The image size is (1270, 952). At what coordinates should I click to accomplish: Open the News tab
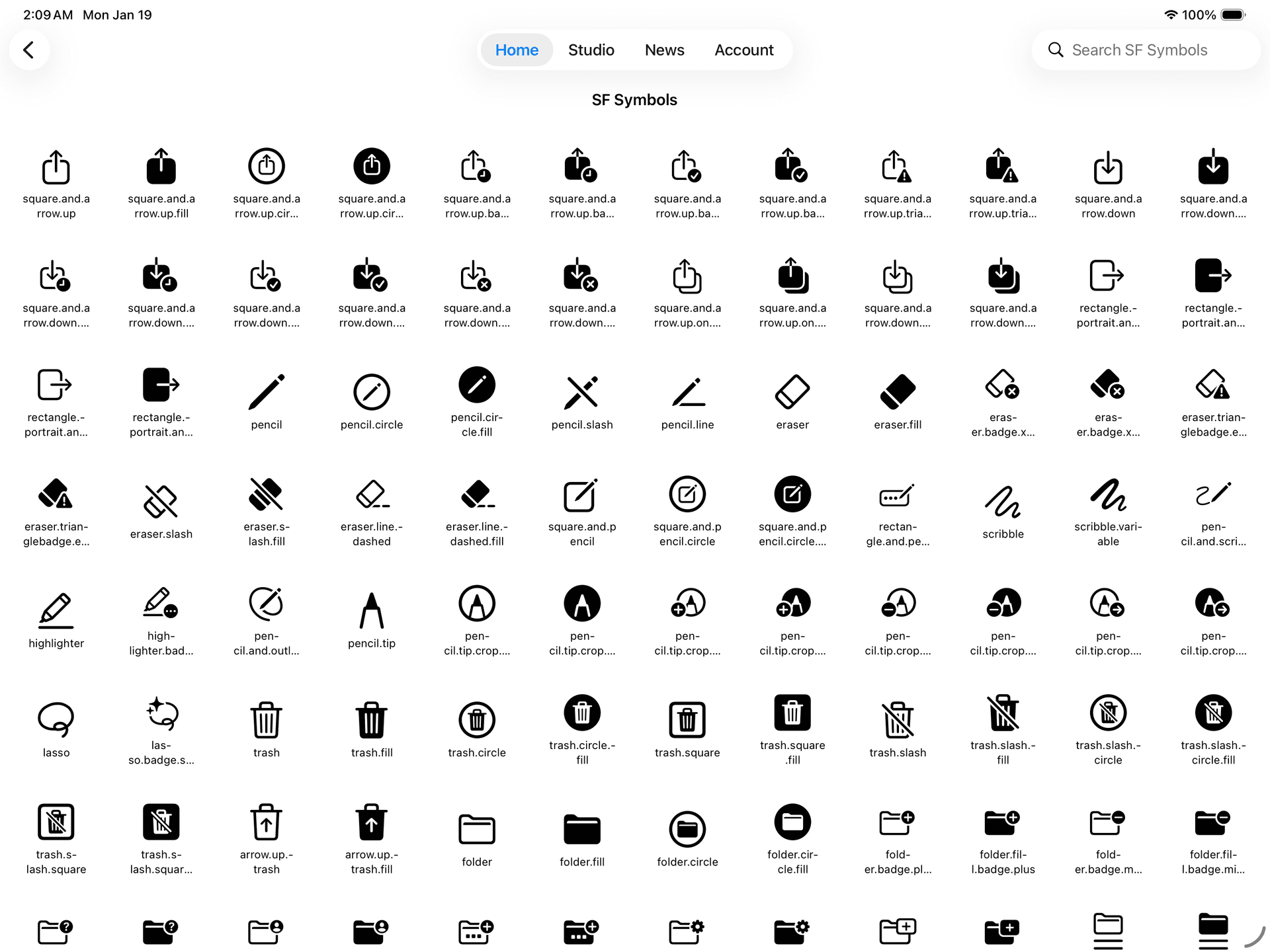[x=664, y=50]
